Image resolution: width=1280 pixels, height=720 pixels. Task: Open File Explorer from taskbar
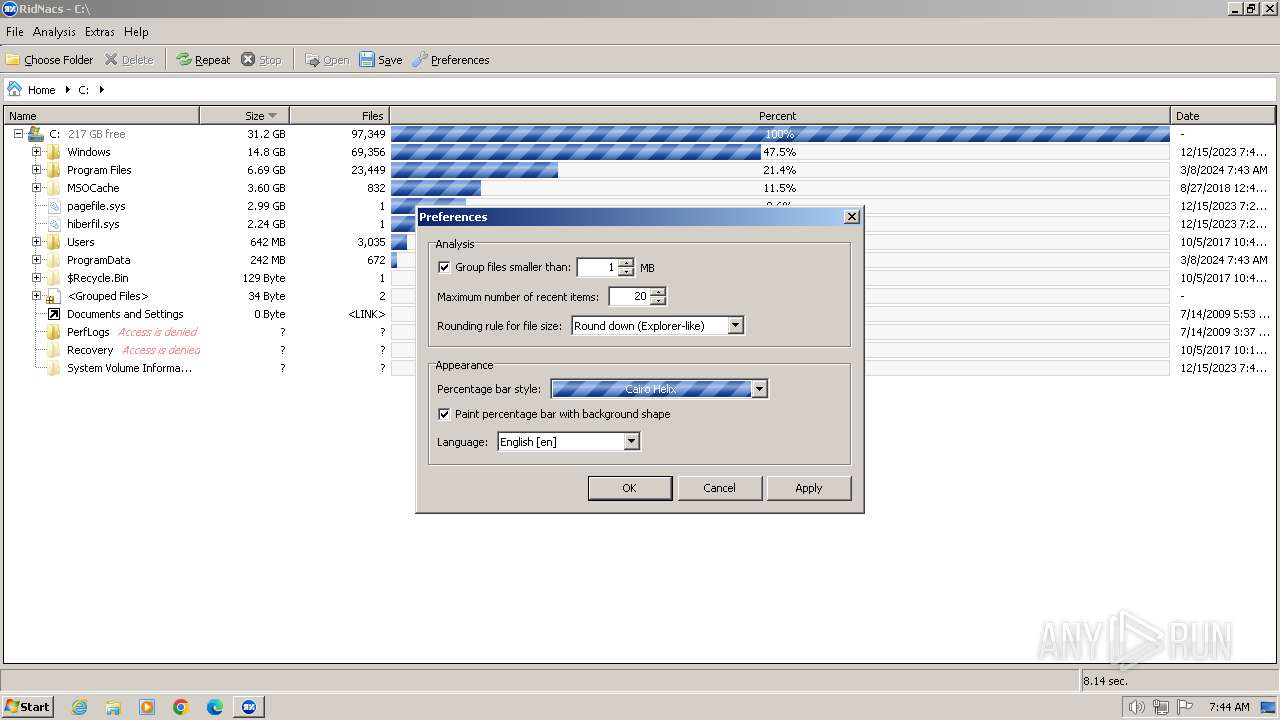pyautogui.click(x=113, y=707)
